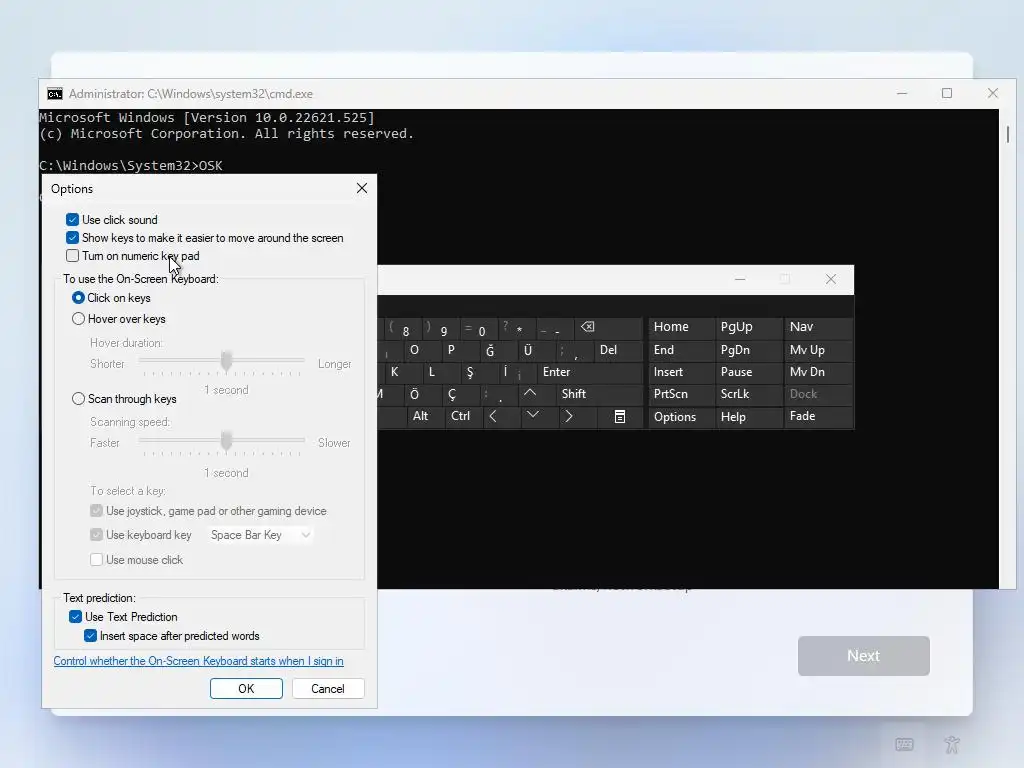This screenshot has width=1024, height=768.
Task: Minimize the On-Screen Keyboard window
Action: pyautogui.click(x=740, y=280)
